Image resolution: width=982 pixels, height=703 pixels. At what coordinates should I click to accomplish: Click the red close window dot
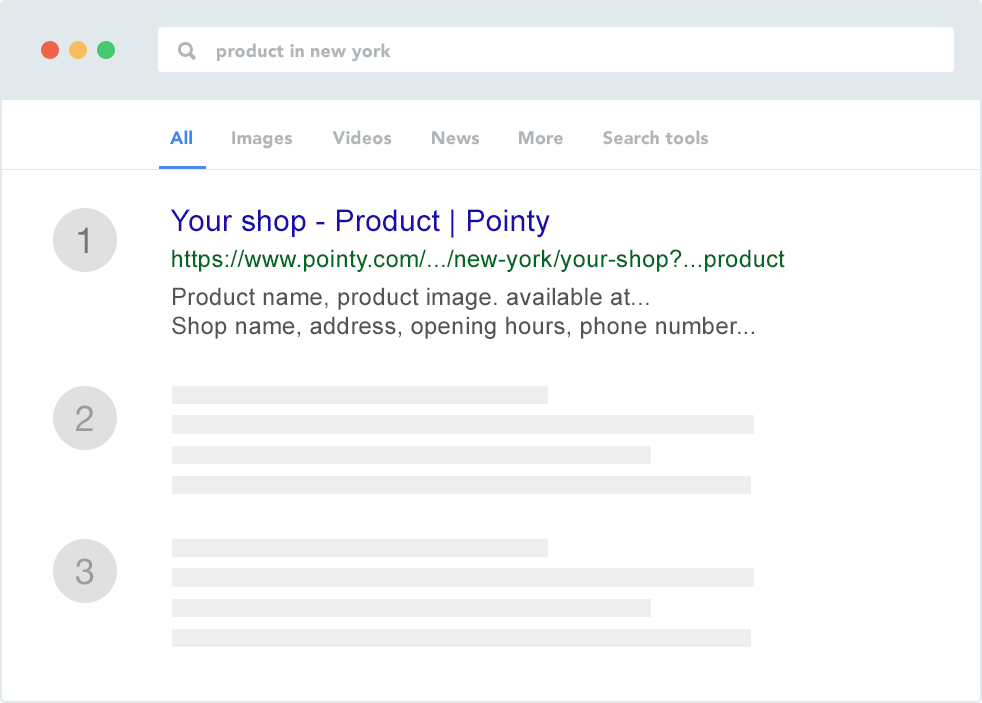[x=50, y=50]
